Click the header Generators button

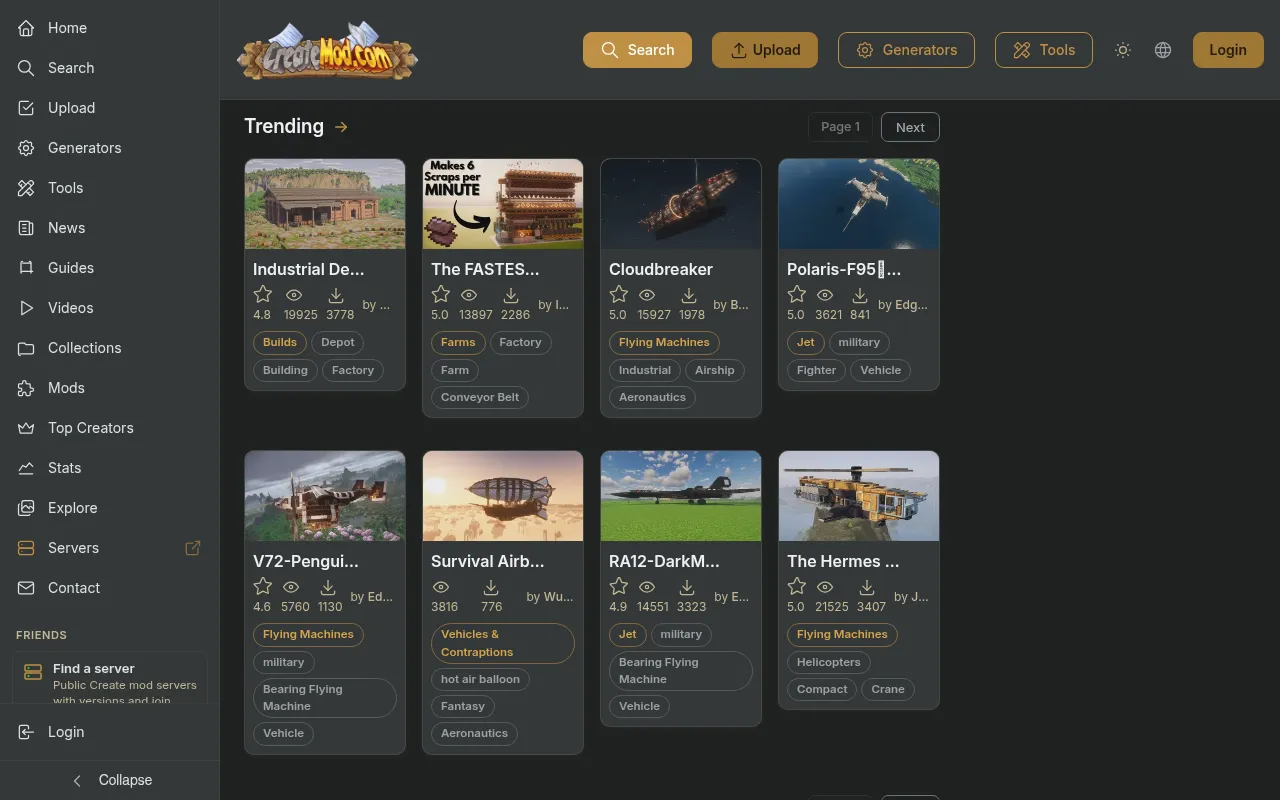[x=906, y=50]
